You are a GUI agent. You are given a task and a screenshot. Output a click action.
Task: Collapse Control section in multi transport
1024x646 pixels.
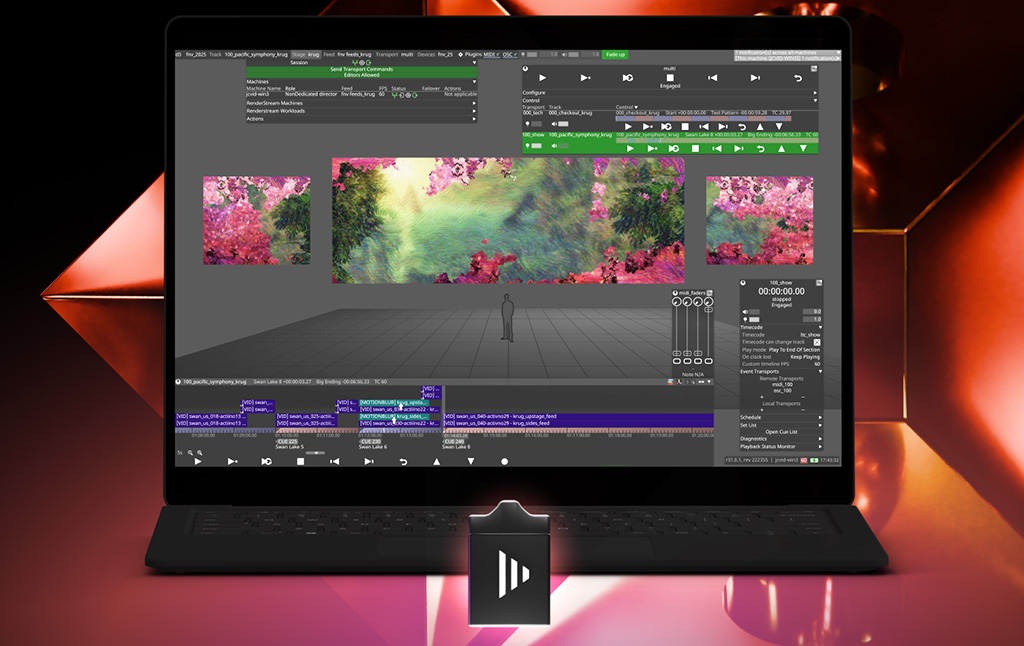(815, 101)
